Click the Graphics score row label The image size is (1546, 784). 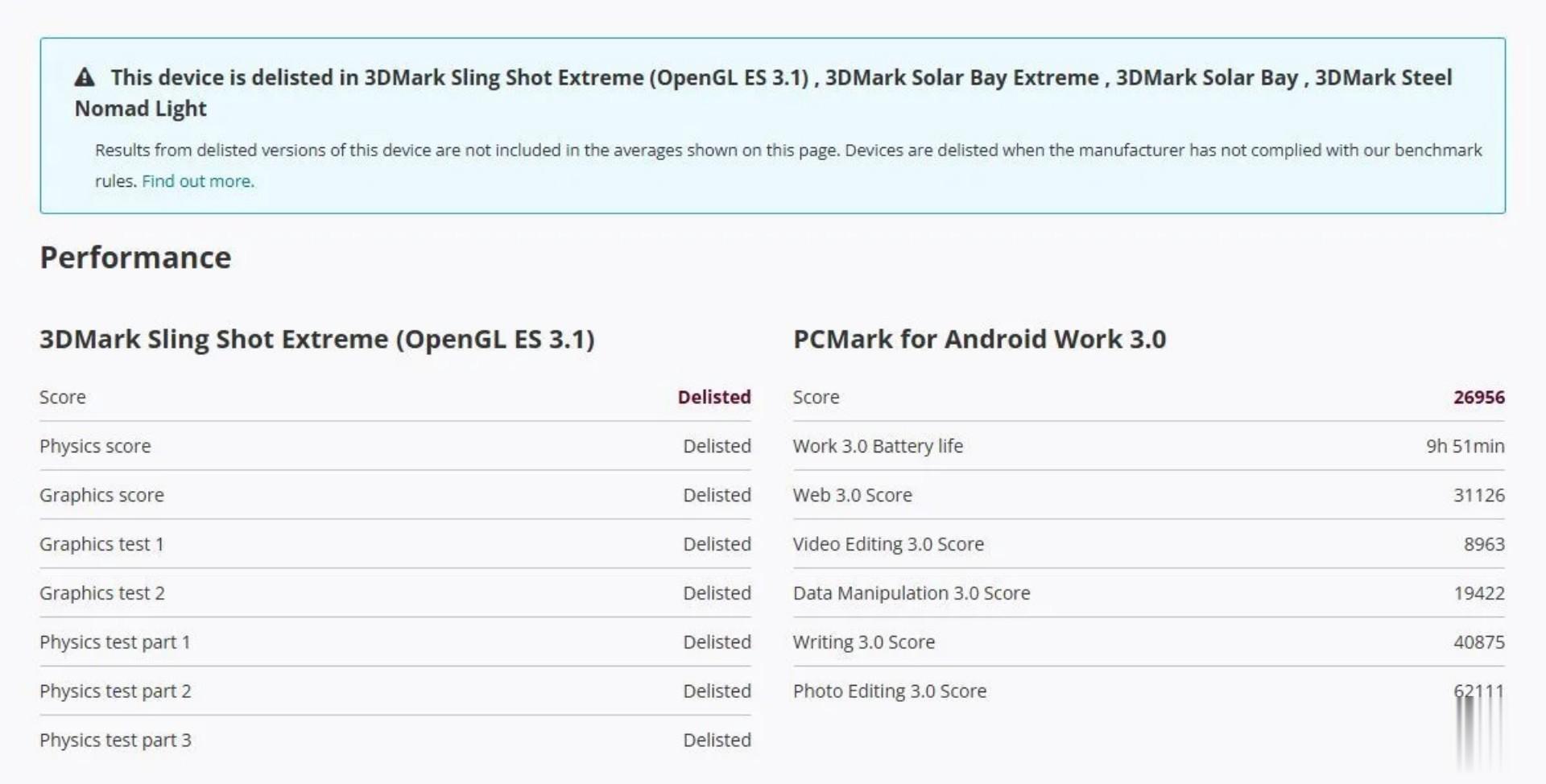101,495
